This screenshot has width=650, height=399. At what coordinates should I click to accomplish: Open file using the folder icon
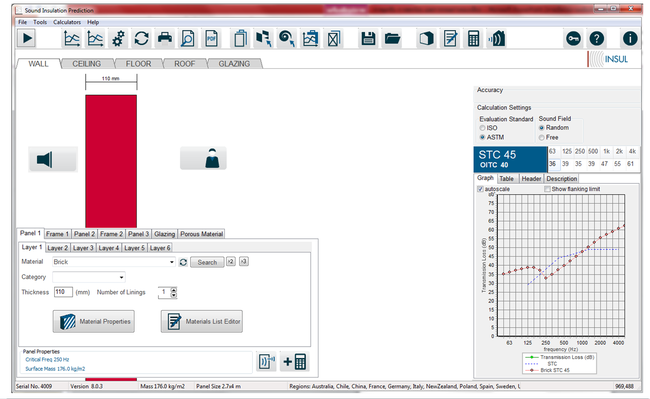(392, 39)
